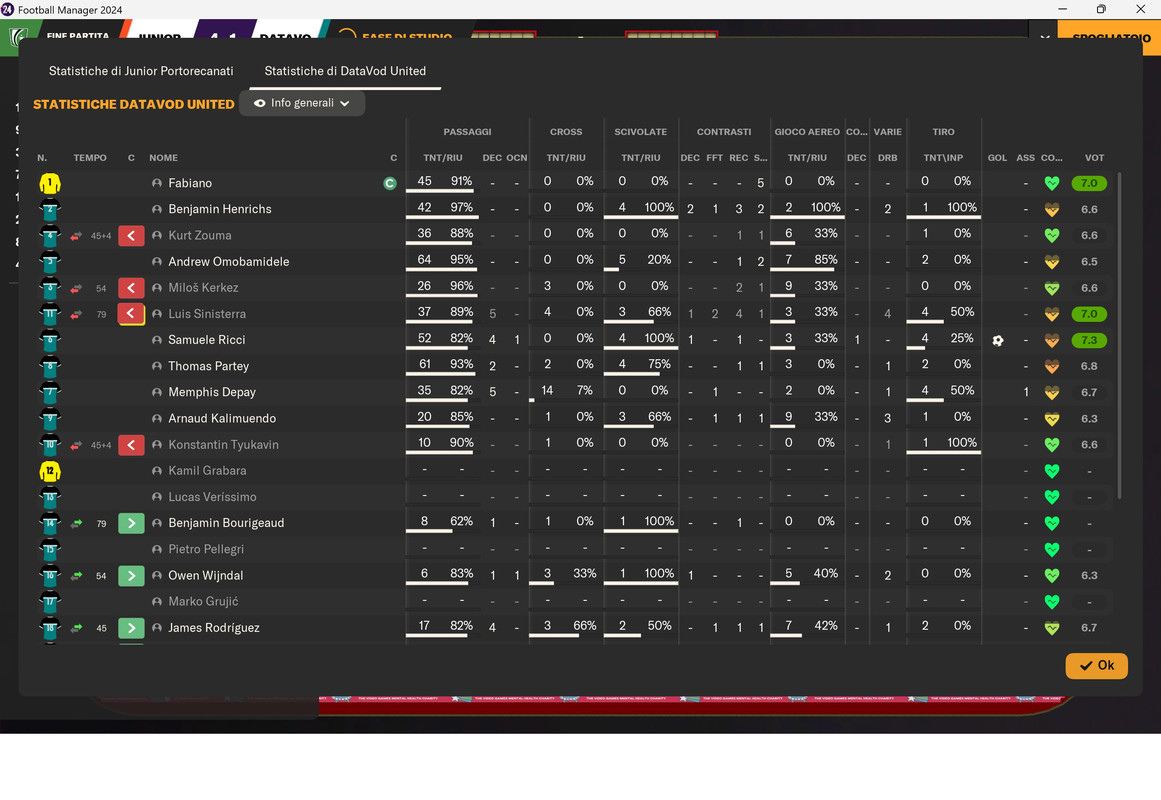Screen dimensions: 1161x800
Task: Confirm with the Ok button
Action: pos(1096,665)
